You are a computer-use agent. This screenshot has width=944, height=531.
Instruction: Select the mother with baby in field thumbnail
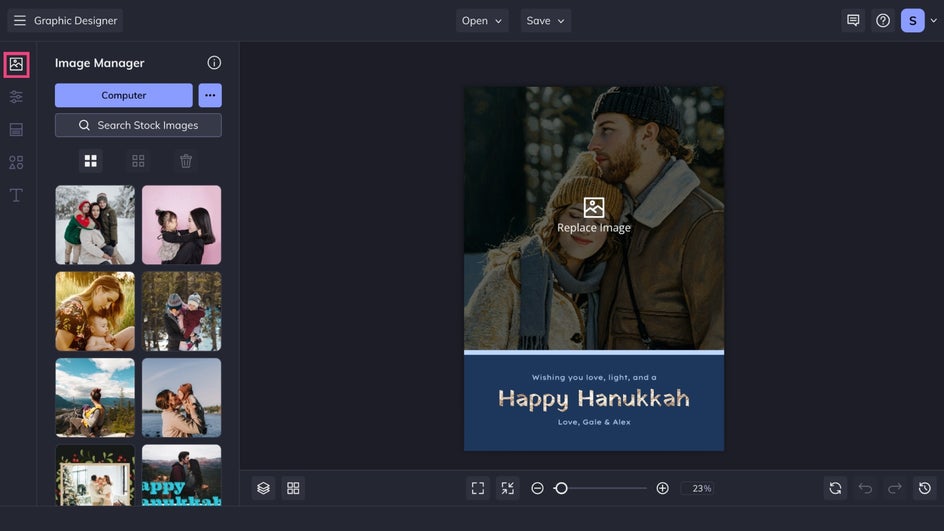click(x=95, y=311)
